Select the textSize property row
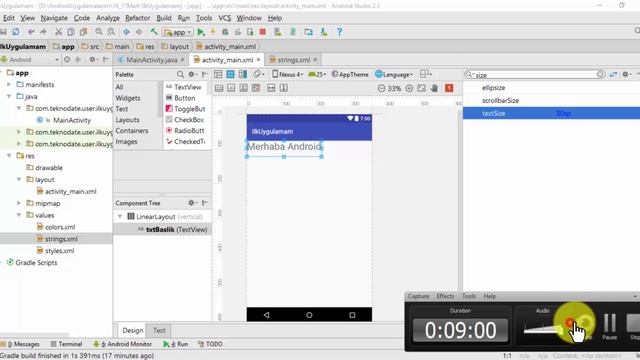 (551, 113)
